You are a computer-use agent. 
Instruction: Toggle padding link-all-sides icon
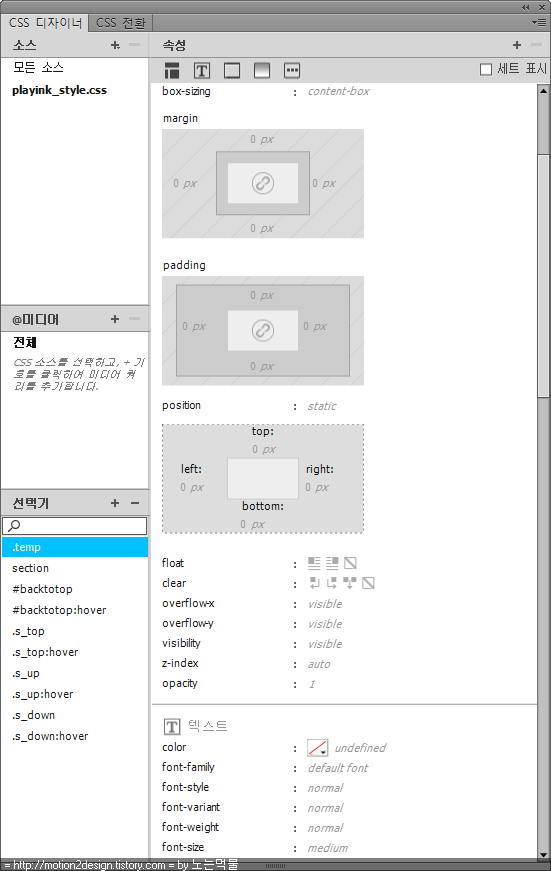[263, 330]
